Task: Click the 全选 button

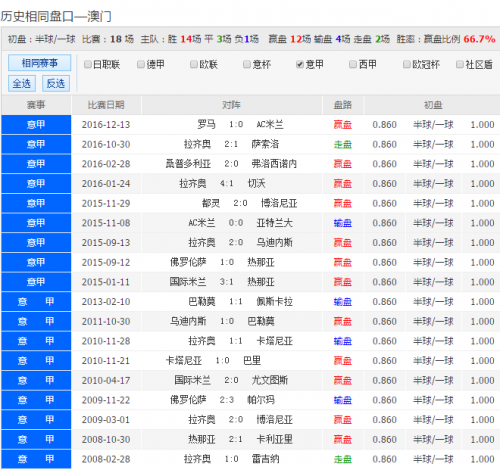Action: point(22,83)
